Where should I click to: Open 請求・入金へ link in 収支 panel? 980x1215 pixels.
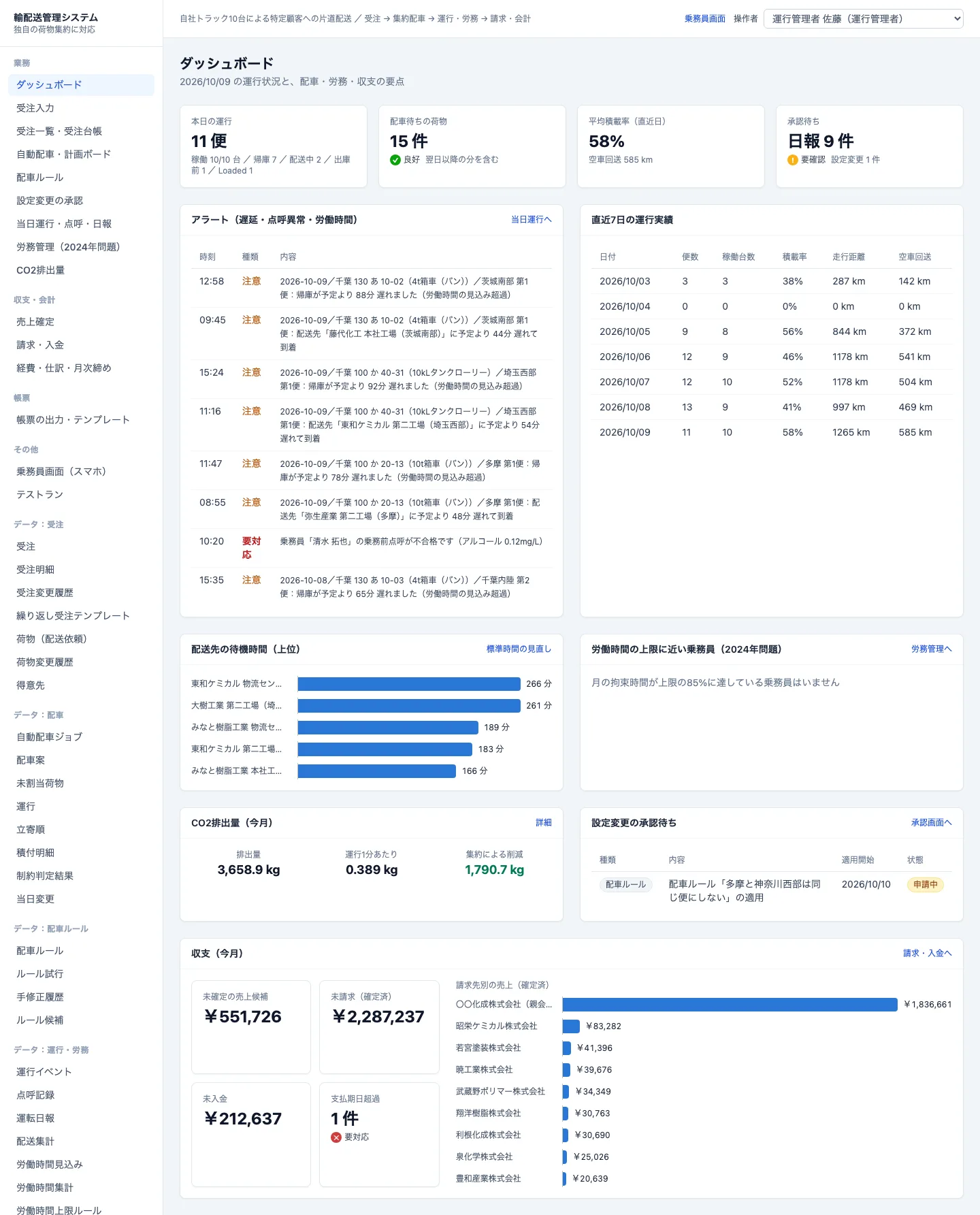click(x=928, y=954)
